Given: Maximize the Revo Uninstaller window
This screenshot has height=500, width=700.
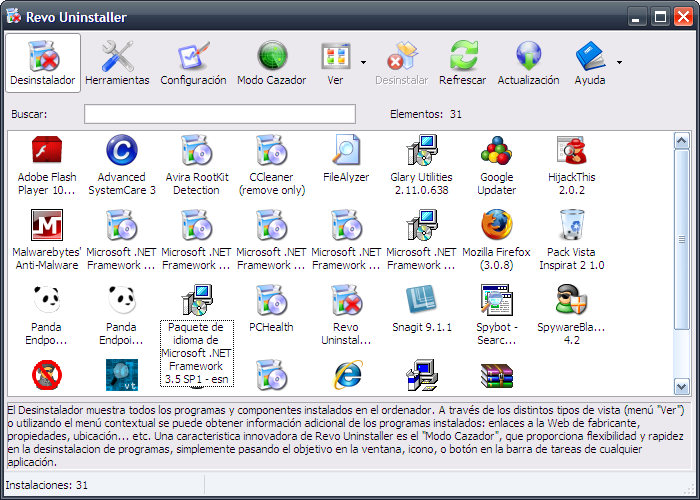Looking at the screenshot, I should [660, 17].
